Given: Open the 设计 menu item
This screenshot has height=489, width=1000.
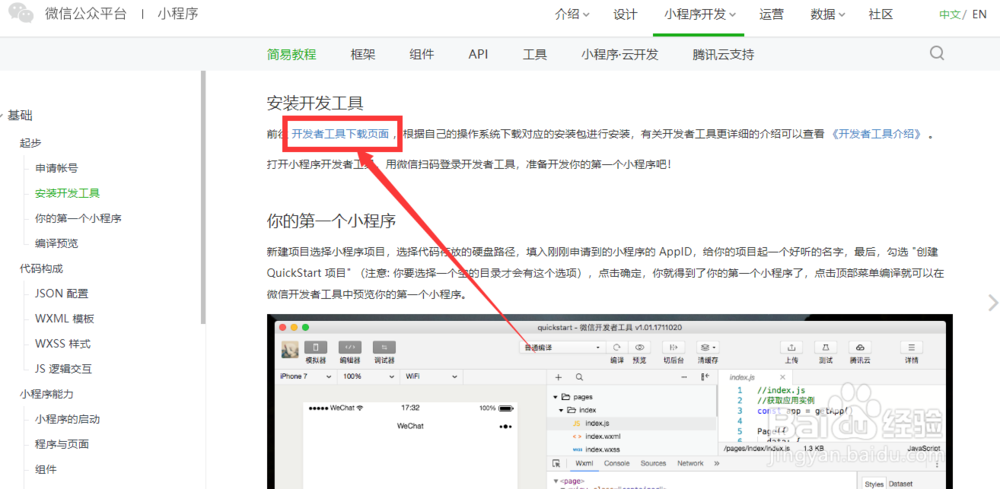Looking at the screenshot, I should pyautogui.click(x=625, y=15).
